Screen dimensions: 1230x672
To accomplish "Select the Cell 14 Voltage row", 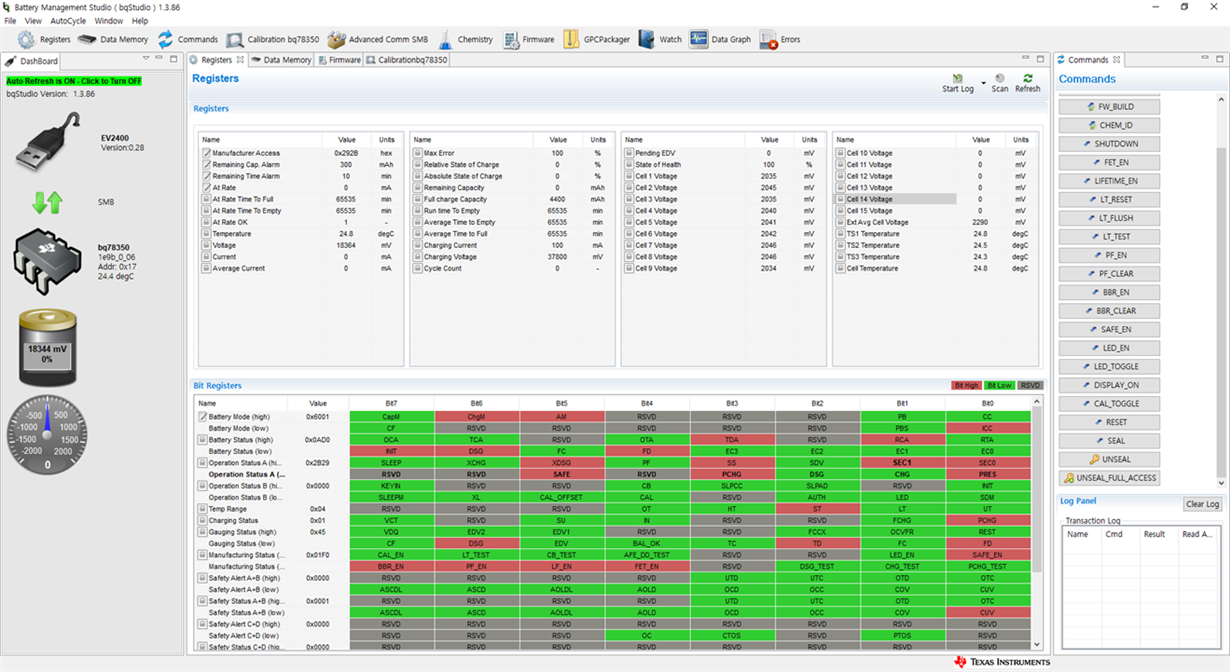I will (x=935, y=199).
